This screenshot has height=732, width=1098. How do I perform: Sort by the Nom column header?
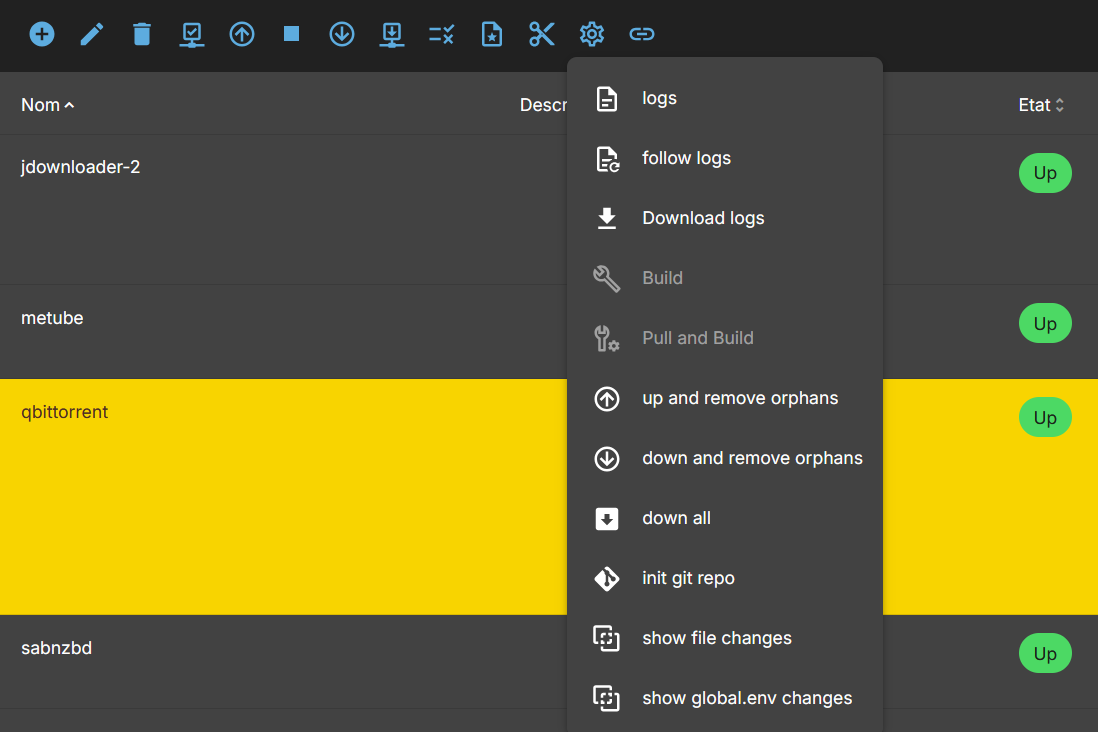click(48, 105)
